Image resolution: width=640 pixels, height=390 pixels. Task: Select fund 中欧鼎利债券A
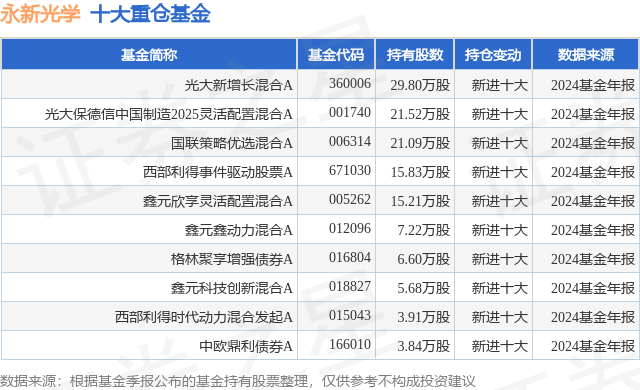[x=246, y=346]
